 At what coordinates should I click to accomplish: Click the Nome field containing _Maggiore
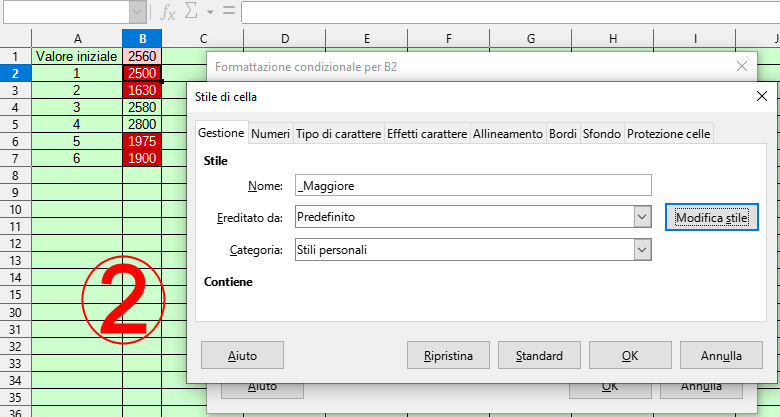473,184
